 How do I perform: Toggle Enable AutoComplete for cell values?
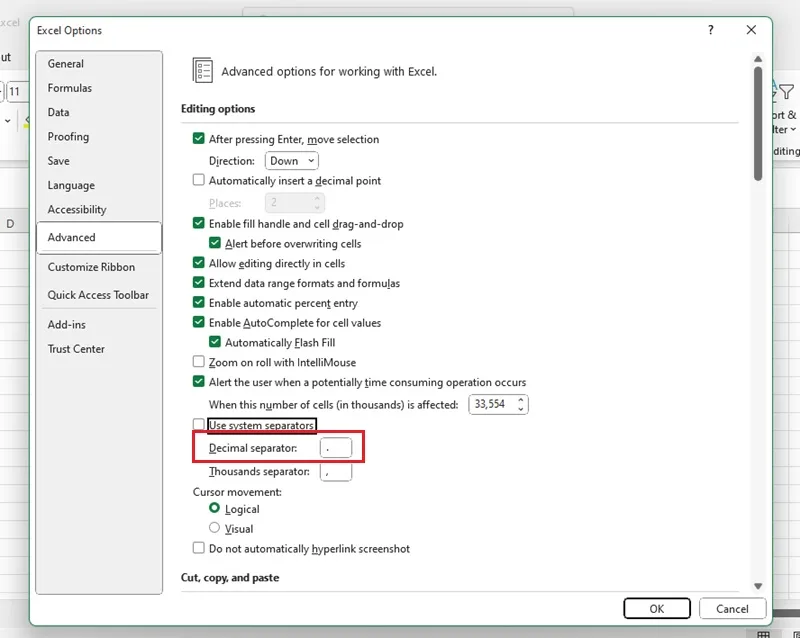198,322
